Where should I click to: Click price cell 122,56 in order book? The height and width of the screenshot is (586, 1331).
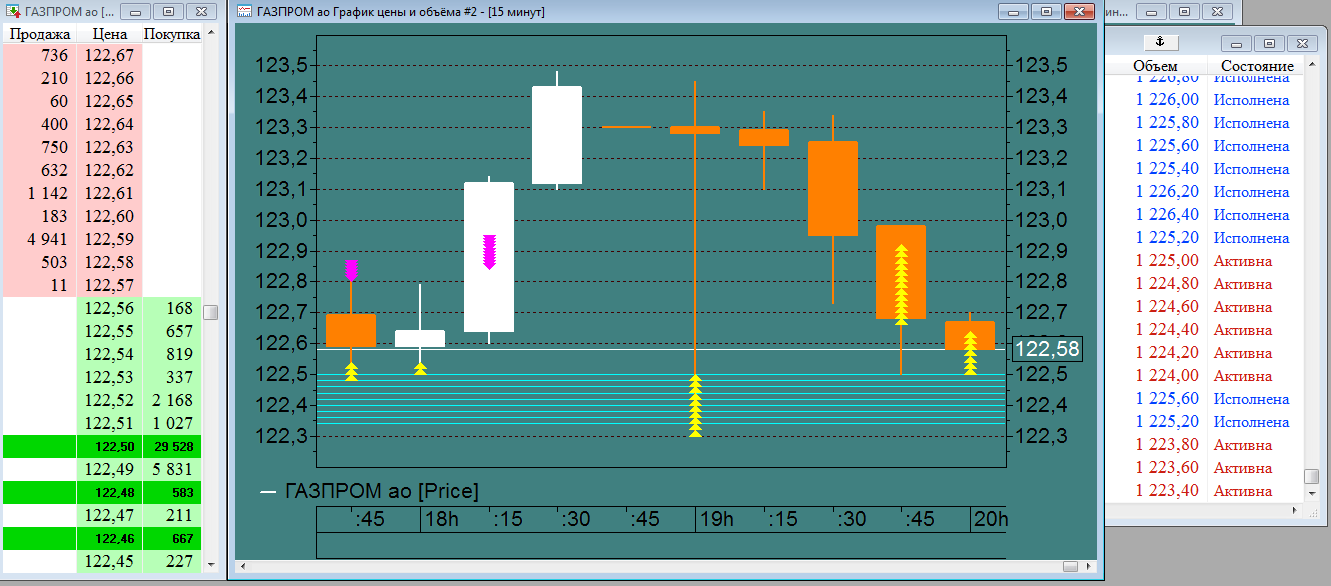pos(109,308)
